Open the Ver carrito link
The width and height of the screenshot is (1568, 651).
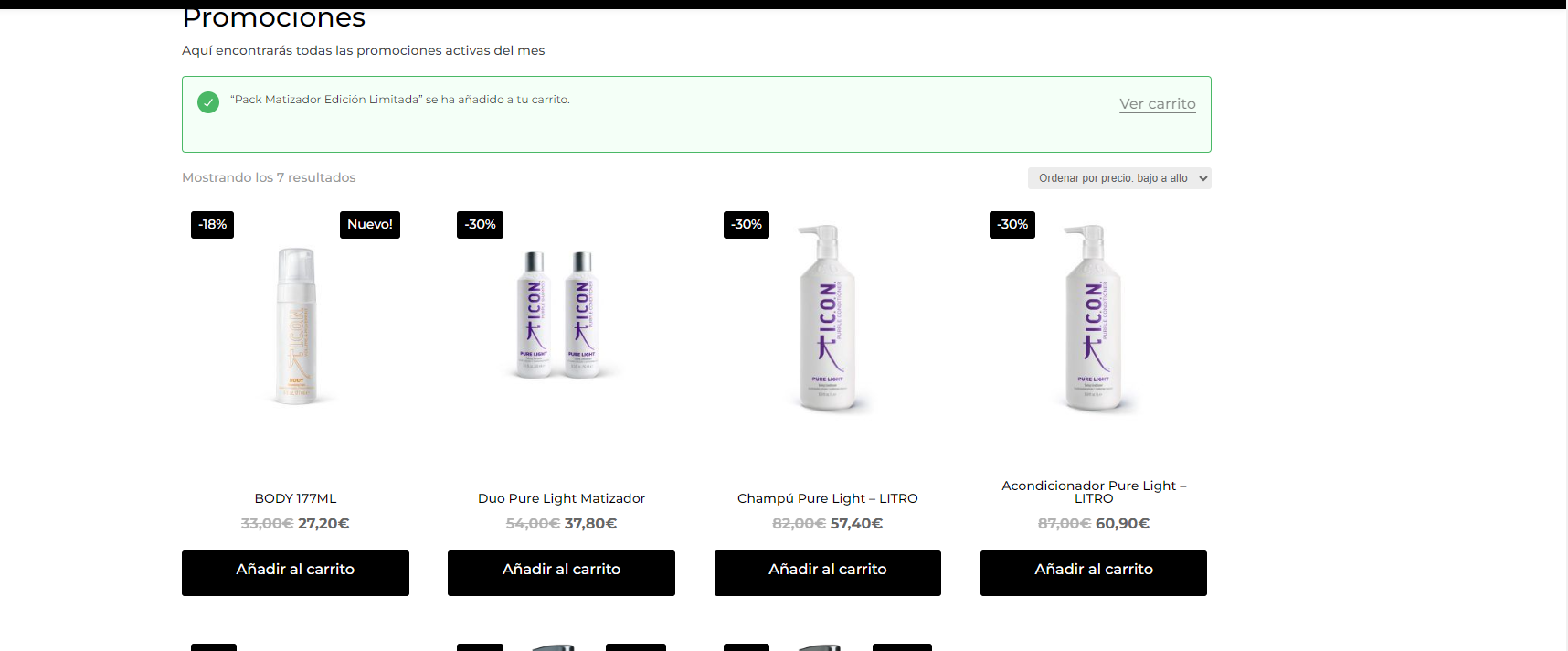coord(1158,104)
